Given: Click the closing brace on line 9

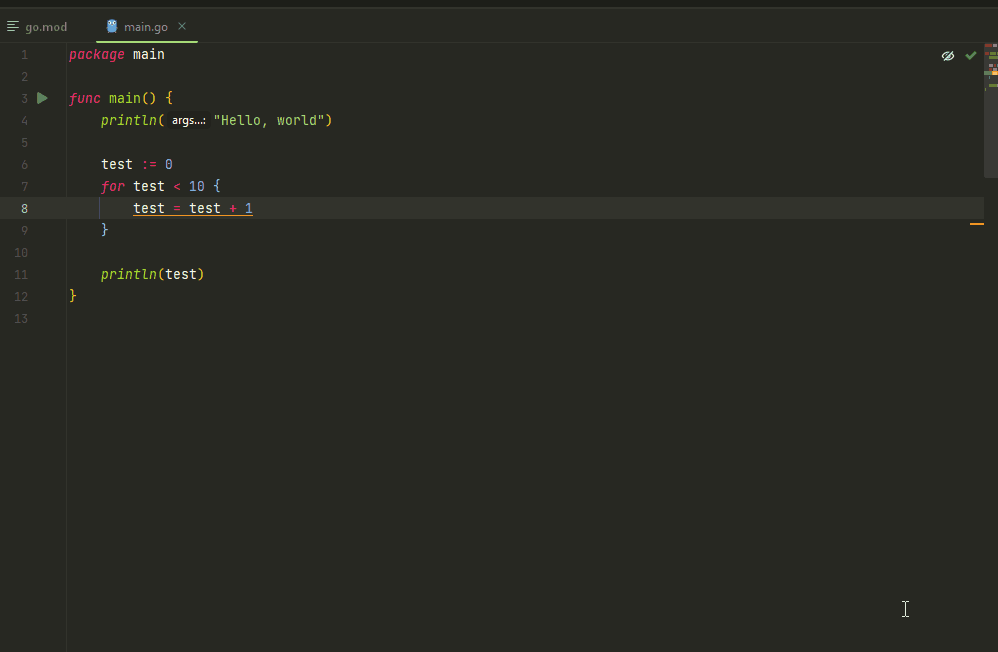Looking at the screenshot, I should coord(105,230).
